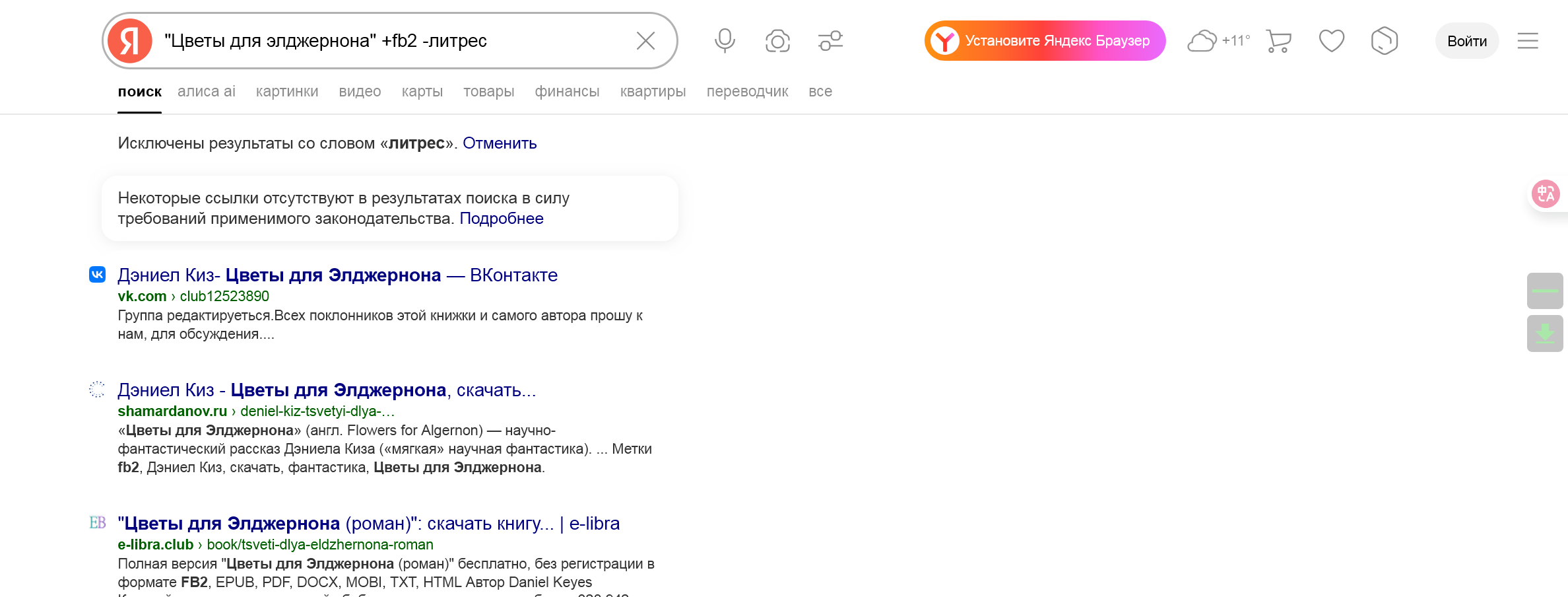
Task: Clear the search query with the X icon
Action: (x=645, y=41)
